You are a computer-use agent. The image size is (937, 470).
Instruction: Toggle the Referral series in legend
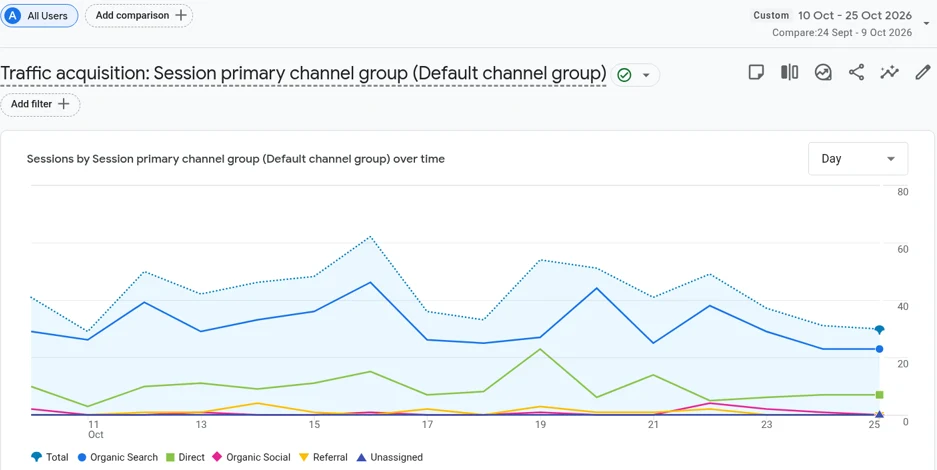(x=323, y=457)
